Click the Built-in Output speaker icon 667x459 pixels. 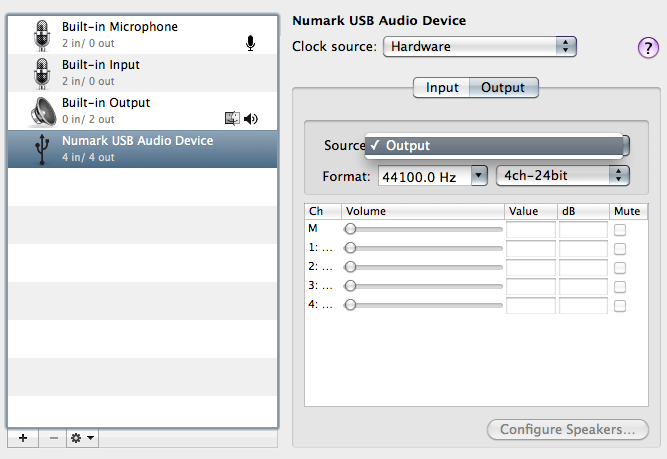(42, 110)
